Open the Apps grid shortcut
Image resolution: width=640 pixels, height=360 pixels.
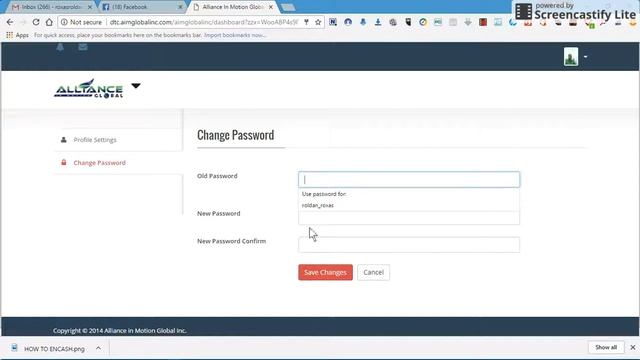[x=17, y=35]
